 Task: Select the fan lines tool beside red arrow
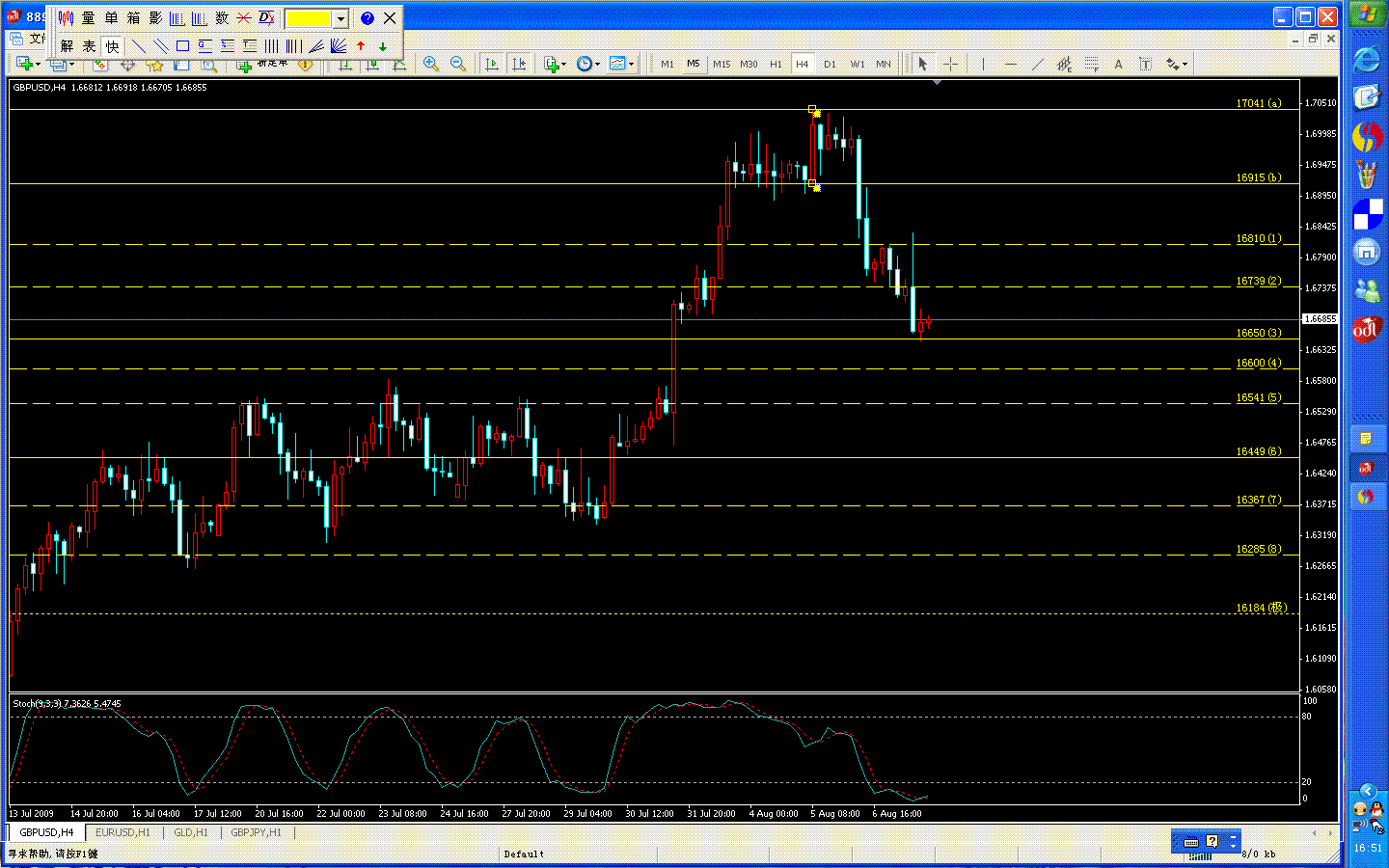(x=339, y=45)
